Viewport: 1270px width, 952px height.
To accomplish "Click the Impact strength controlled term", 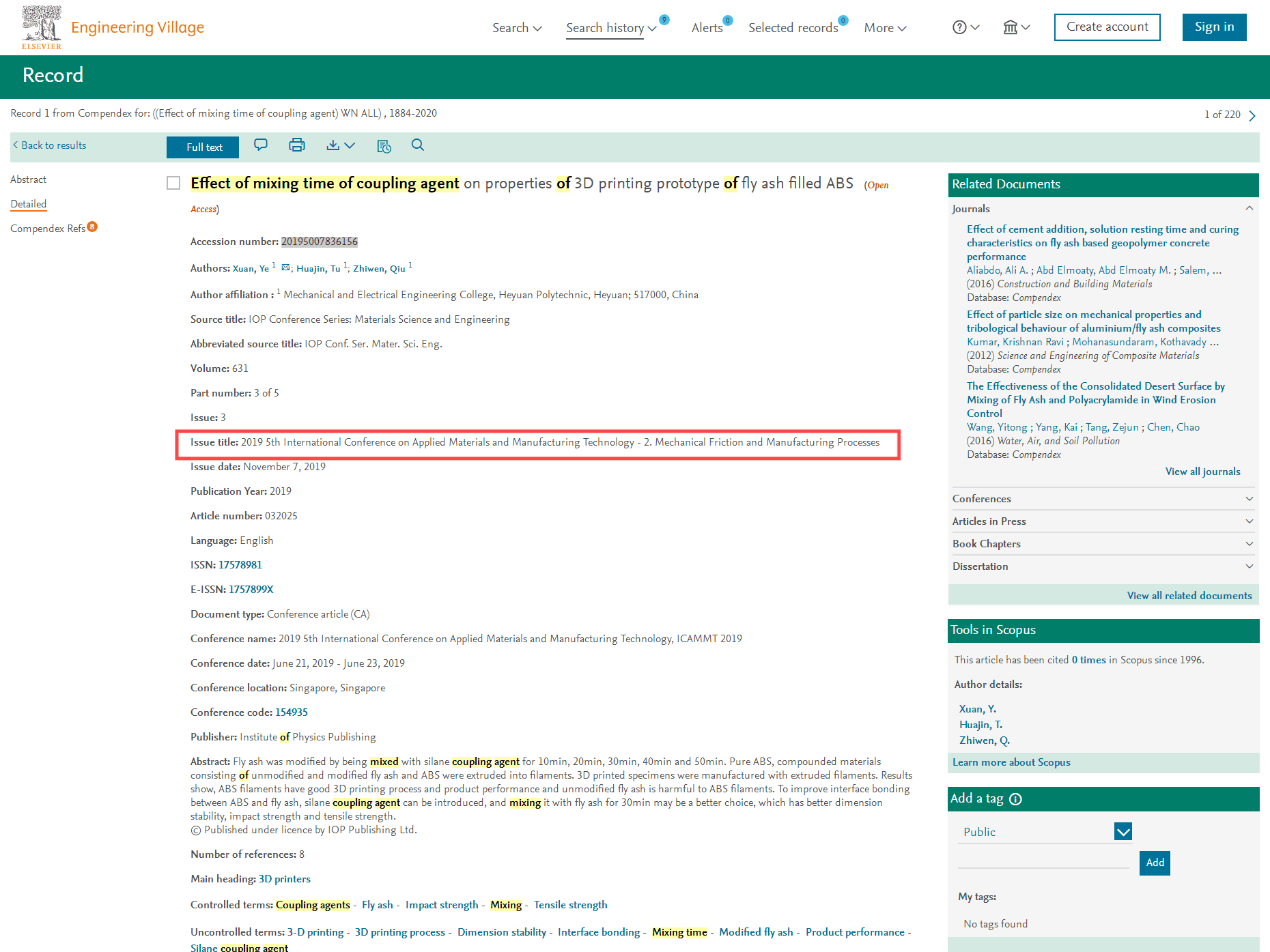I will click(x=442, y=905).
